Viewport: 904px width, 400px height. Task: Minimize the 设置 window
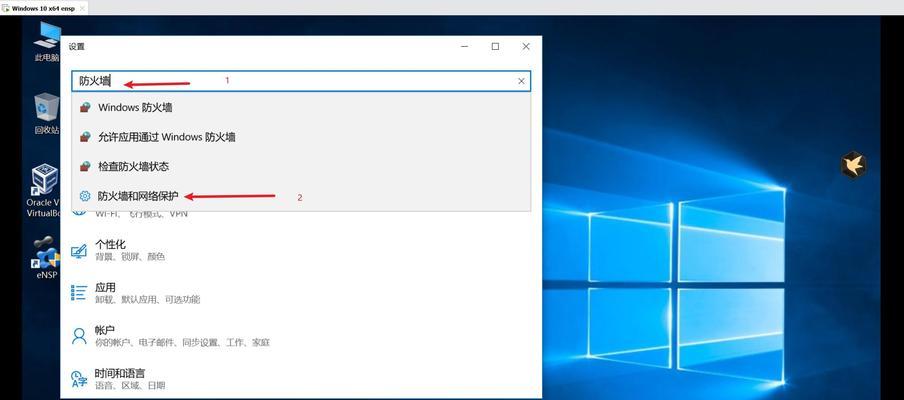(465, 47)
